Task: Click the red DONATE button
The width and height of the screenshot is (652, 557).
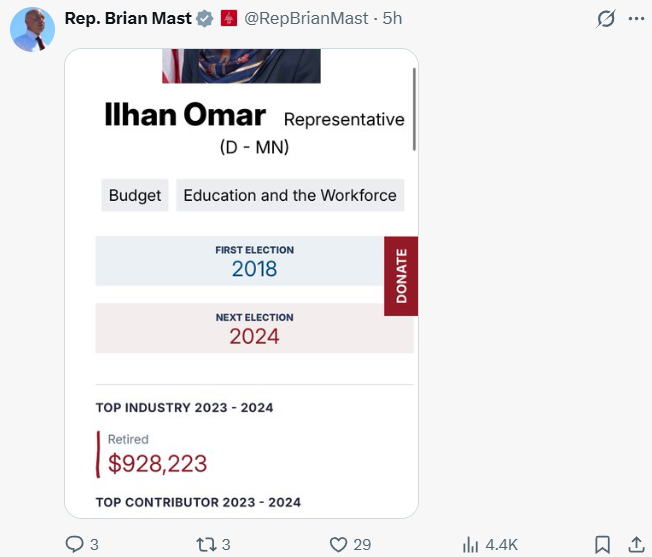Action: [x=401, y=276]
